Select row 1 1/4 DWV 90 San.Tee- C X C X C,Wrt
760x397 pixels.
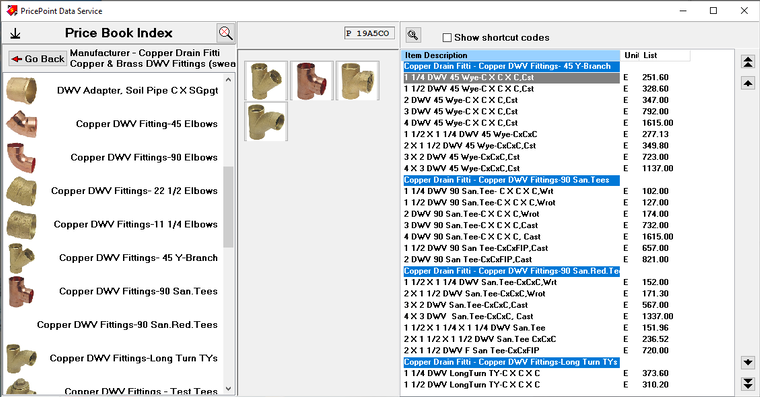tap(511, 191)
